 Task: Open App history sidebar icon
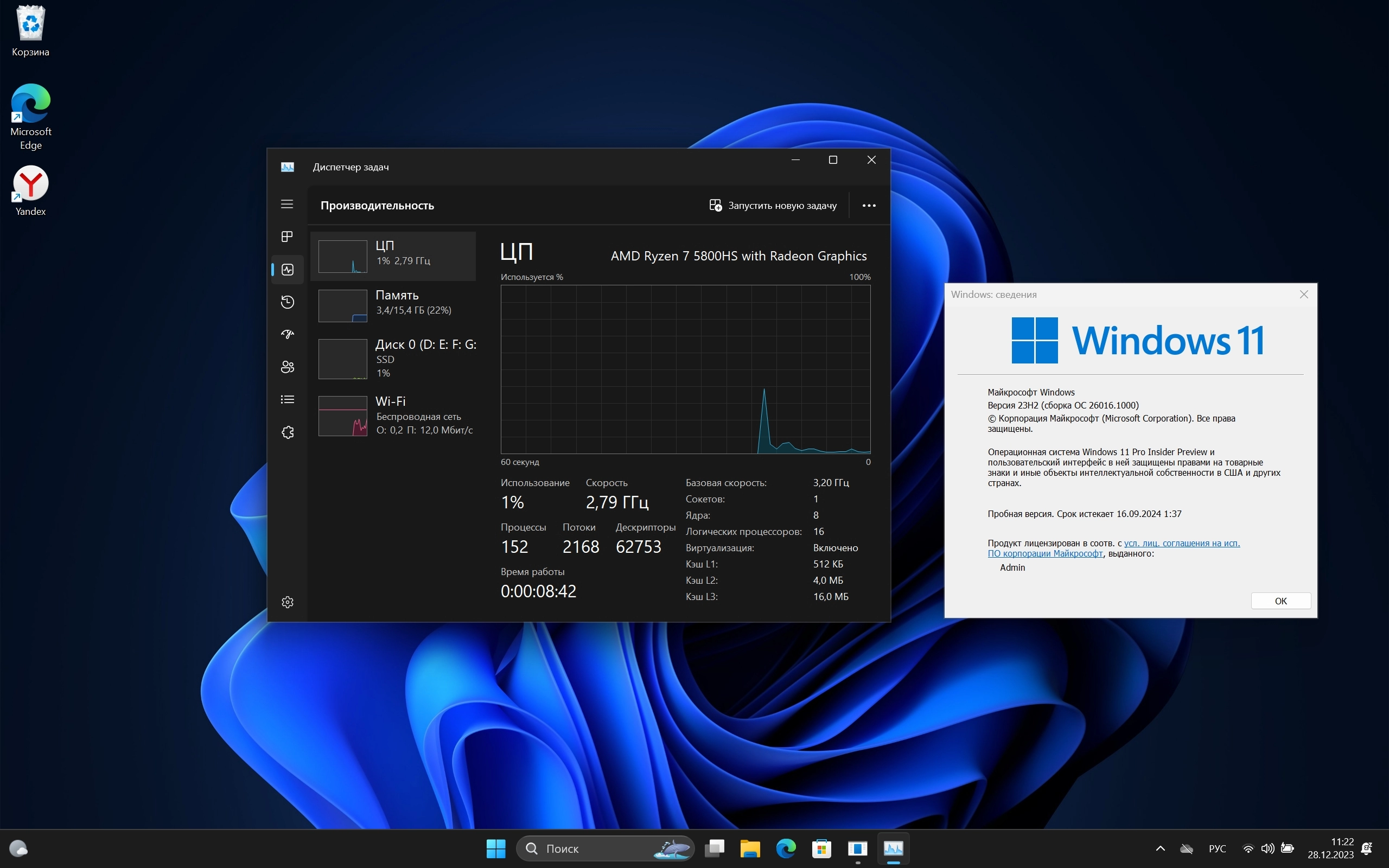pyautogui.click(x=287, y=302)
